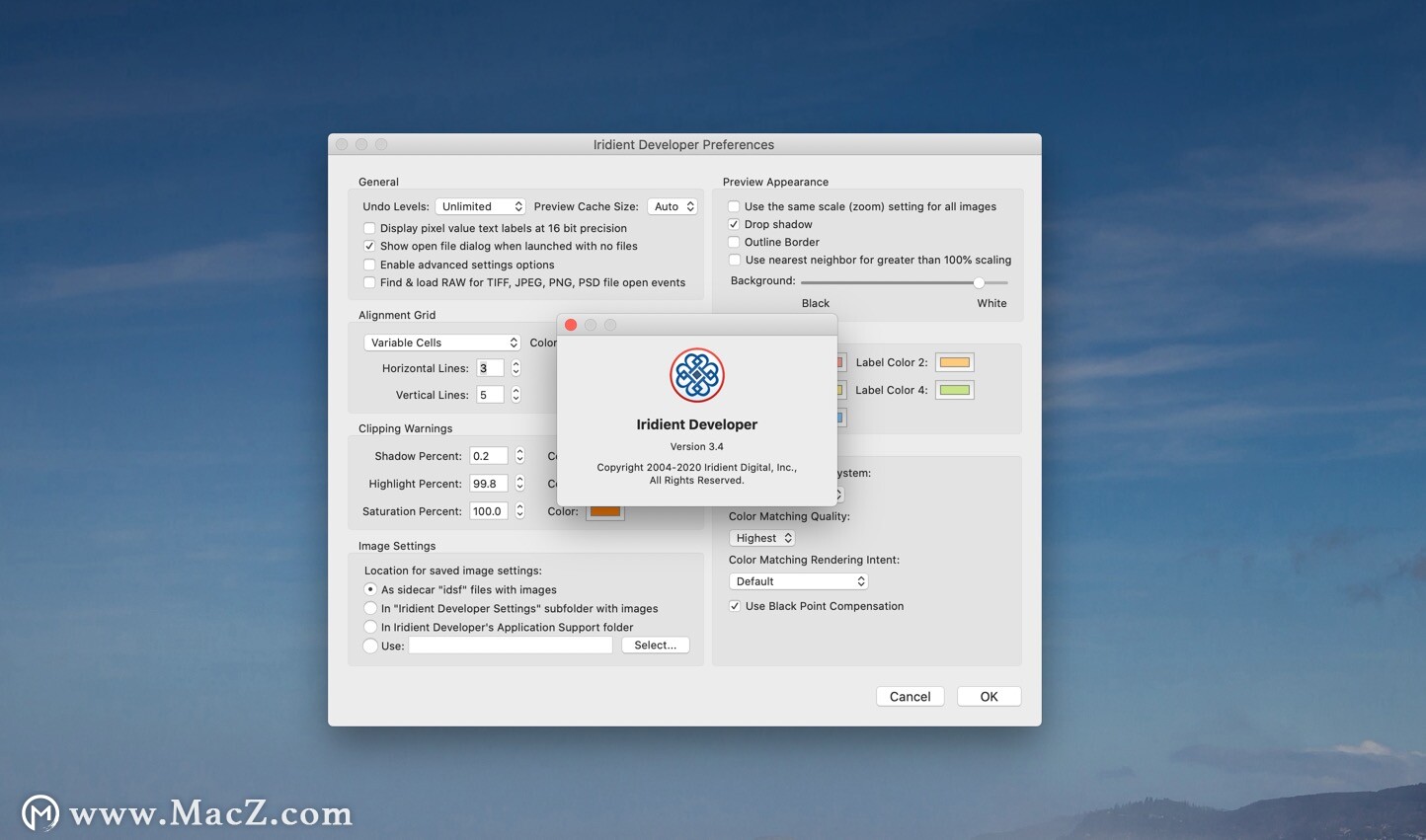Select Application Support folder radio button
This screenshot has width=1426, height=840.
pyautogui.click(x=370, y=627)
